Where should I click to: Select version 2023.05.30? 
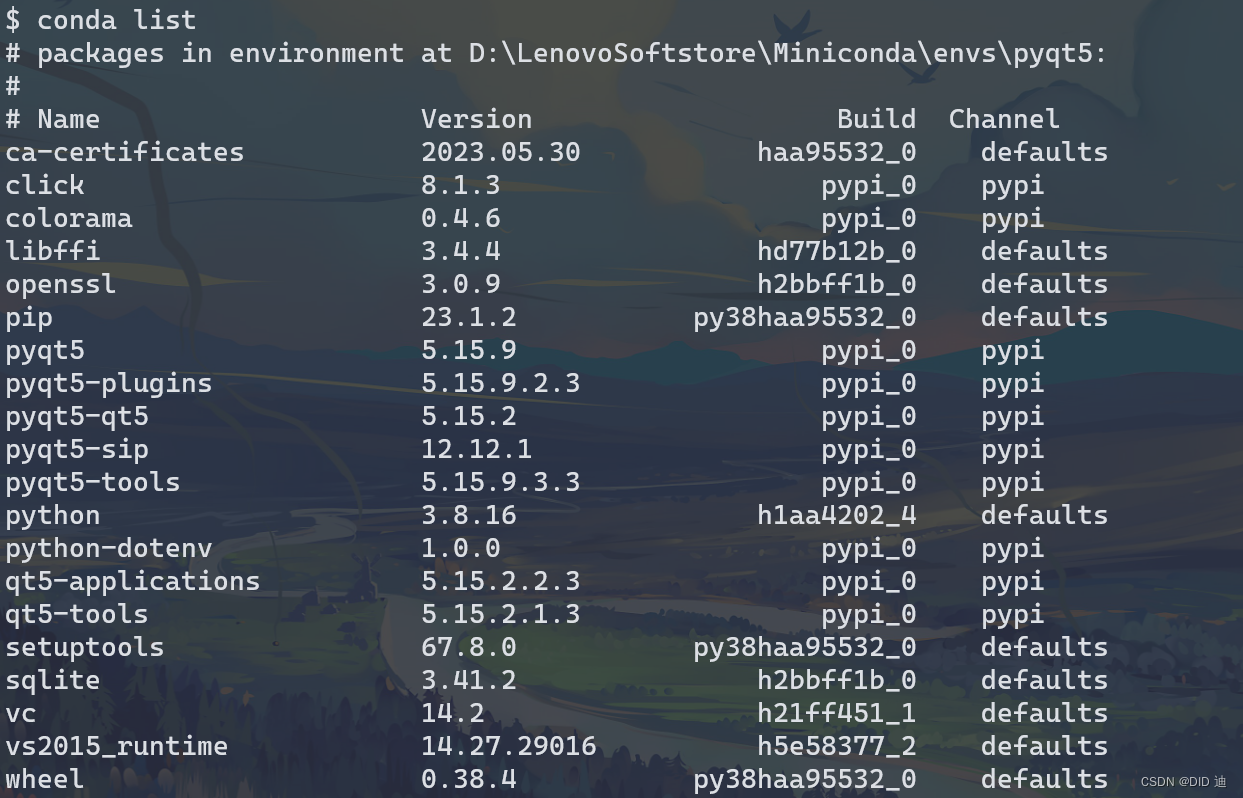(x=501, y=151)
